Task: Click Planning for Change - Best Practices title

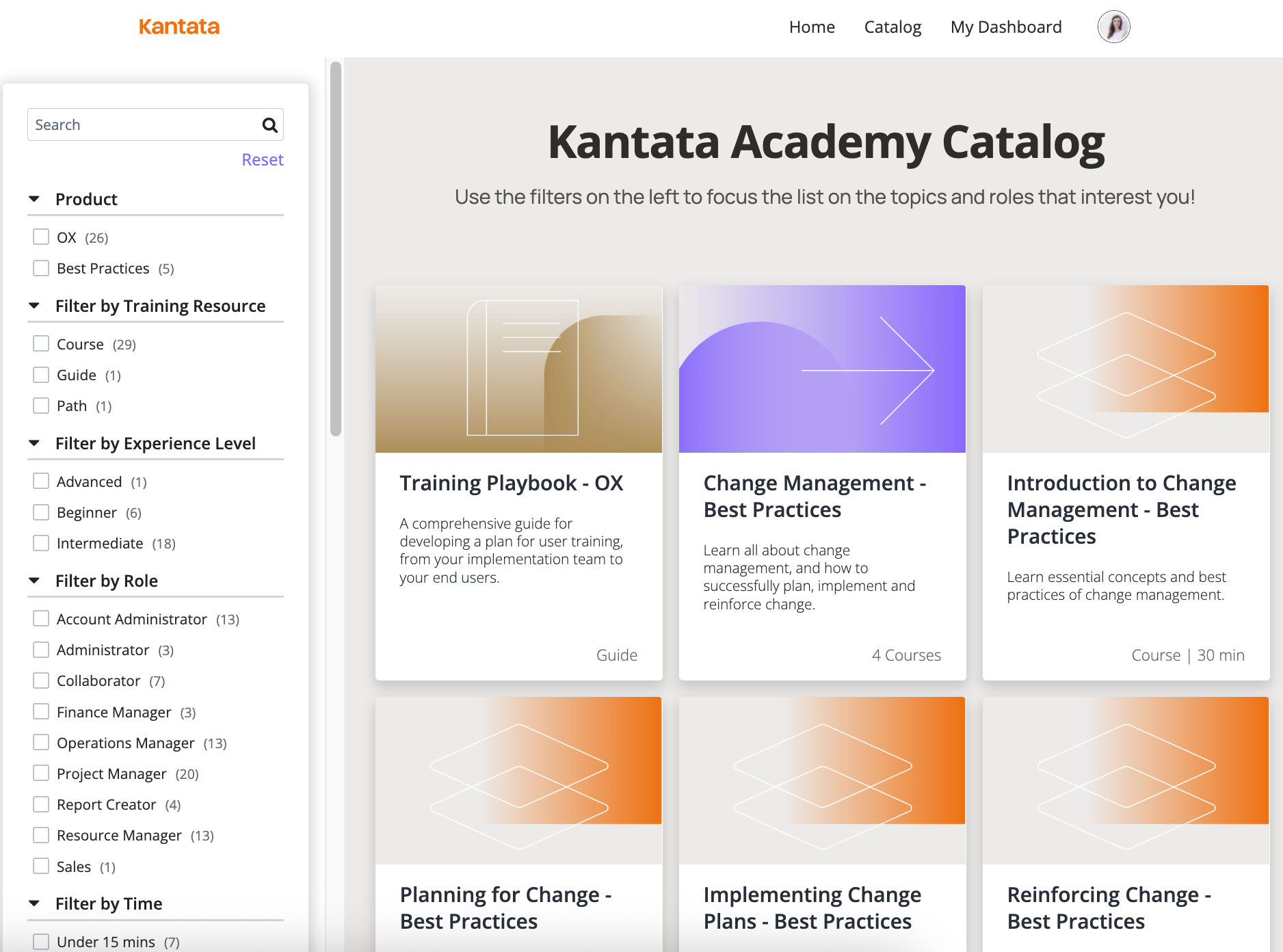Action: pyautogui.click(x=506, y=908)
